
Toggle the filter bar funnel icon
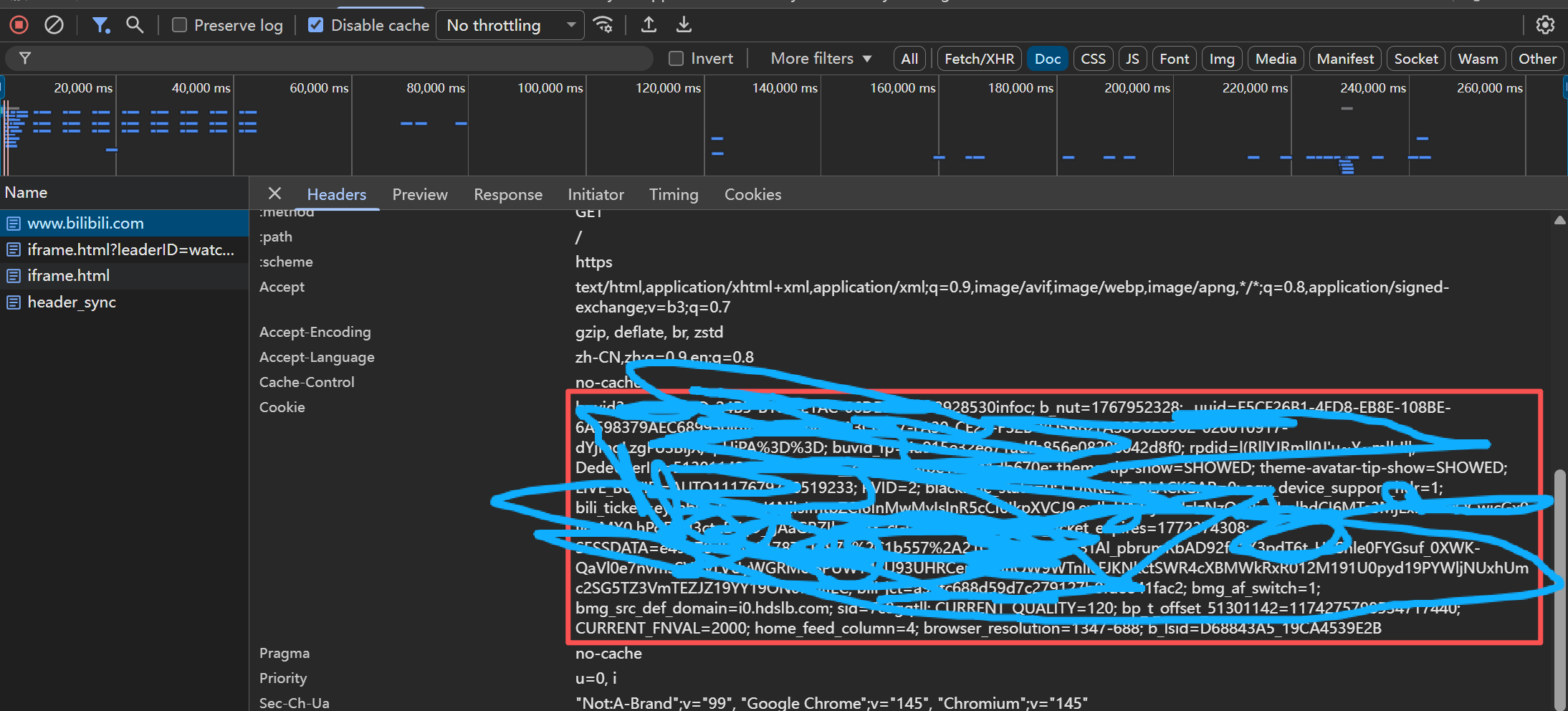100,25
